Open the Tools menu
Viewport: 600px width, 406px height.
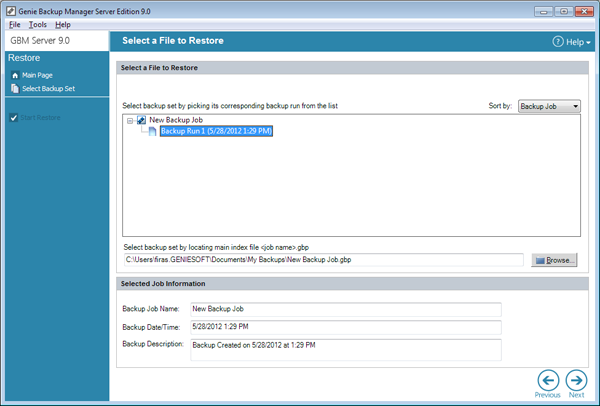click(38, 25)
